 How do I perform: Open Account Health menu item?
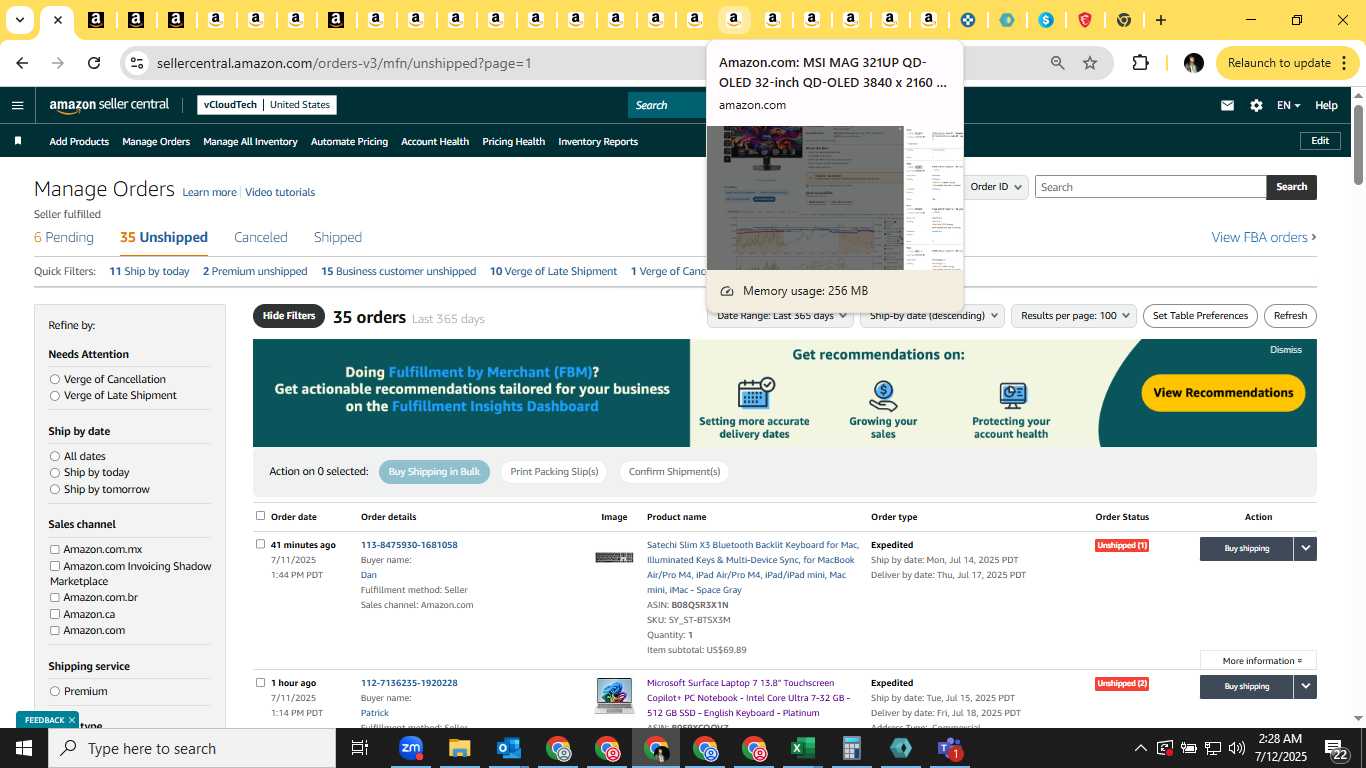point(435,141)
